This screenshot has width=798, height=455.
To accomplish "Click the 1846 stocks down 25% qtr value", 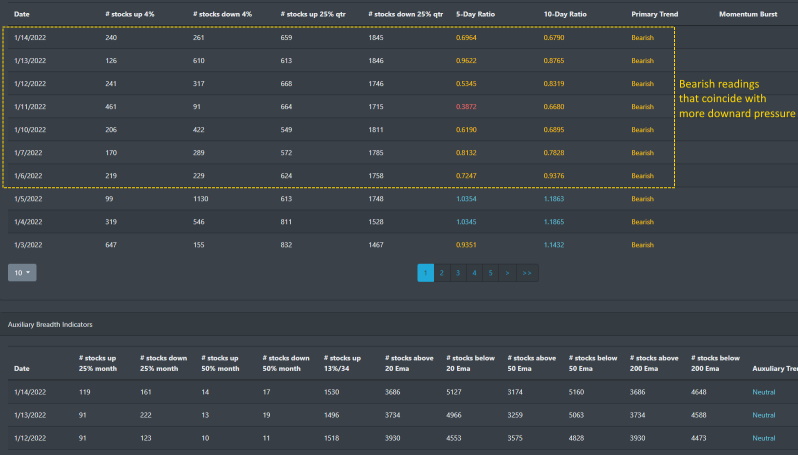I will coord(376,61).
